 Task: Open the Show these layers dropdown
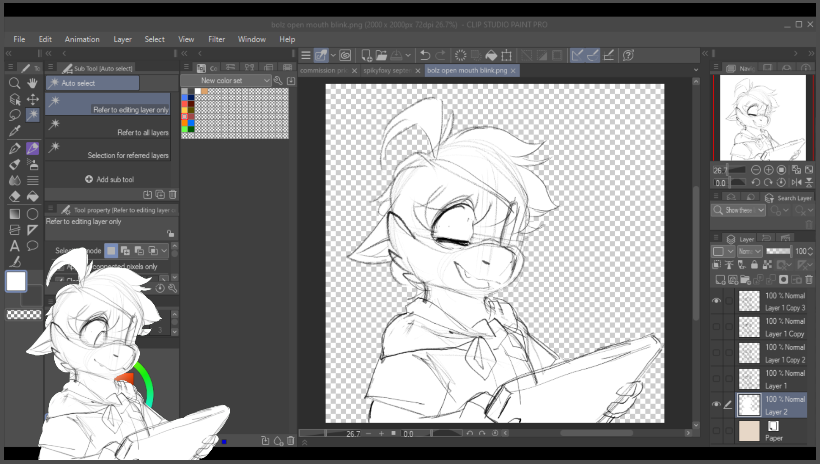tap(738, 210)
